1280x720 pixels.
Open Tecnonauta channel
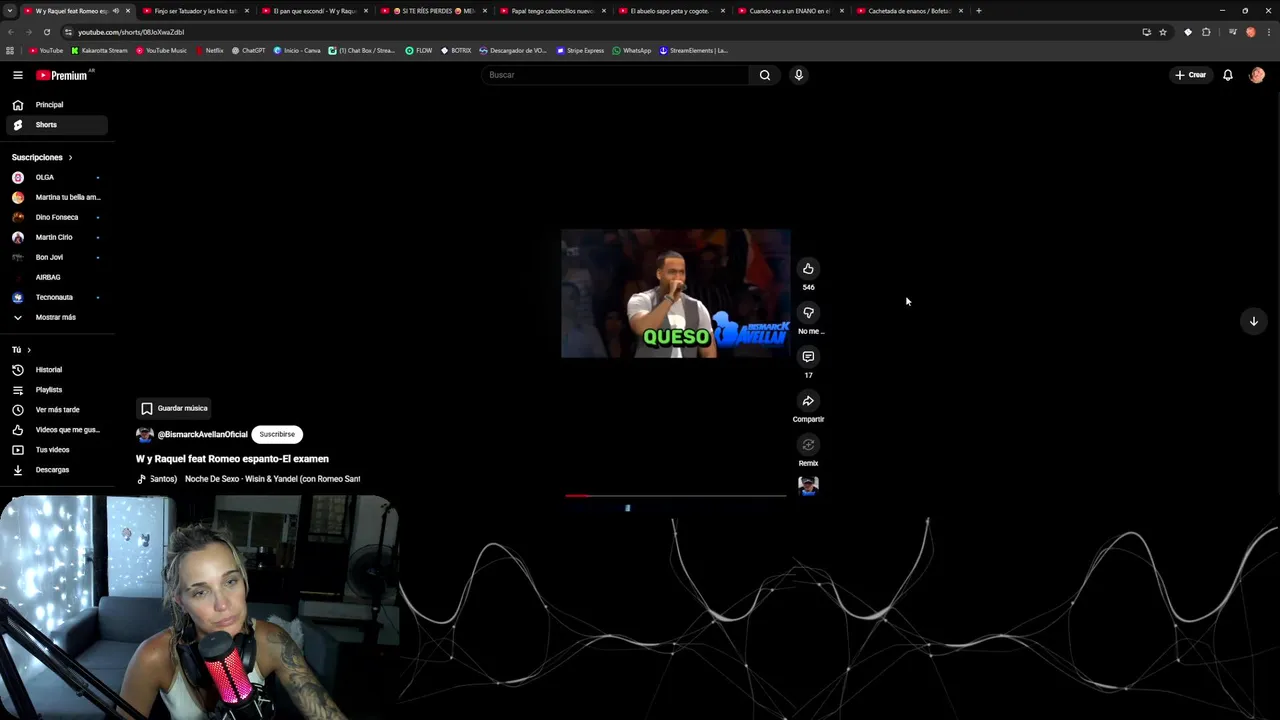click(56, 297)
